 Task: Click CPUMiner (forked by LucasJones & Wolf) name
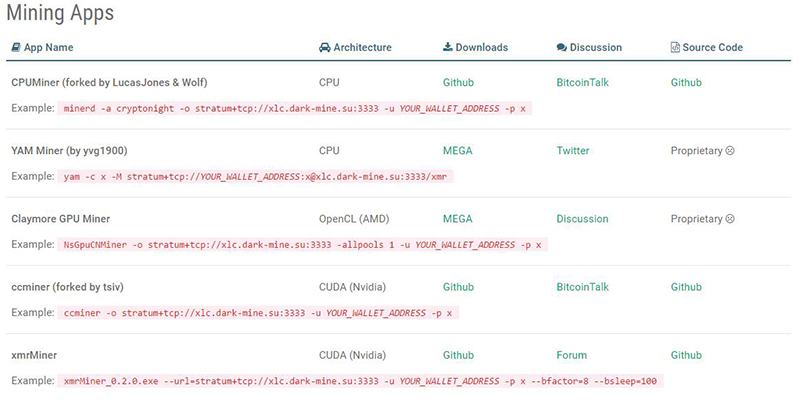(109, 83)
